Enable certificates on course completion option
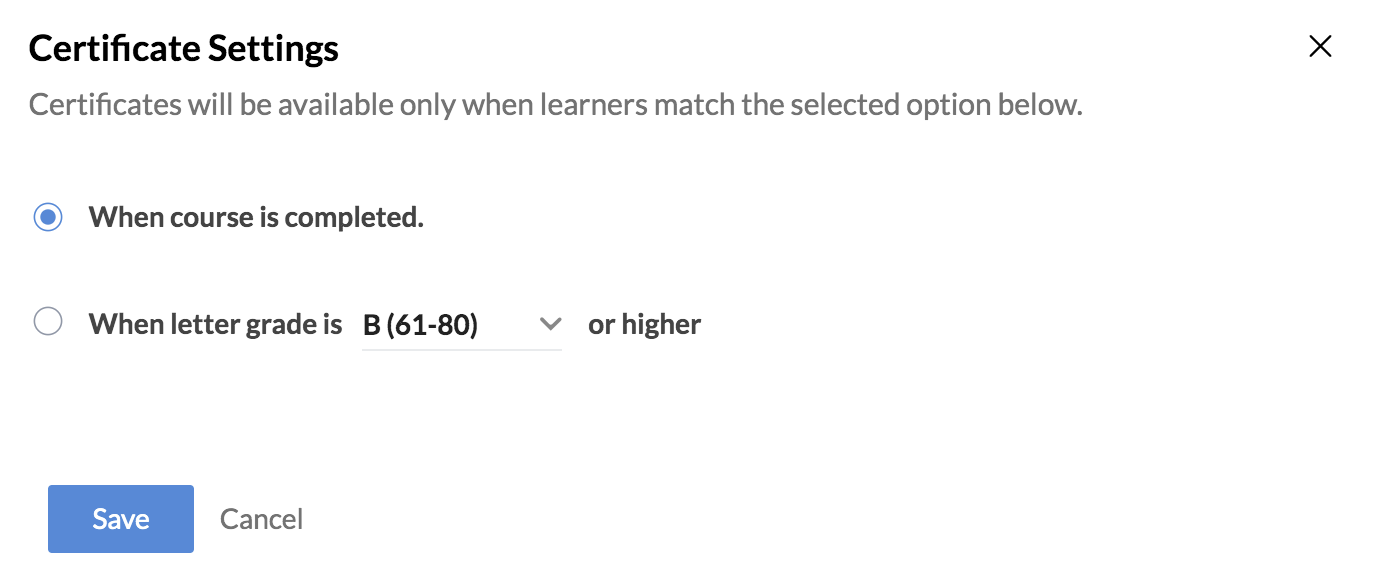 [48, 217]
